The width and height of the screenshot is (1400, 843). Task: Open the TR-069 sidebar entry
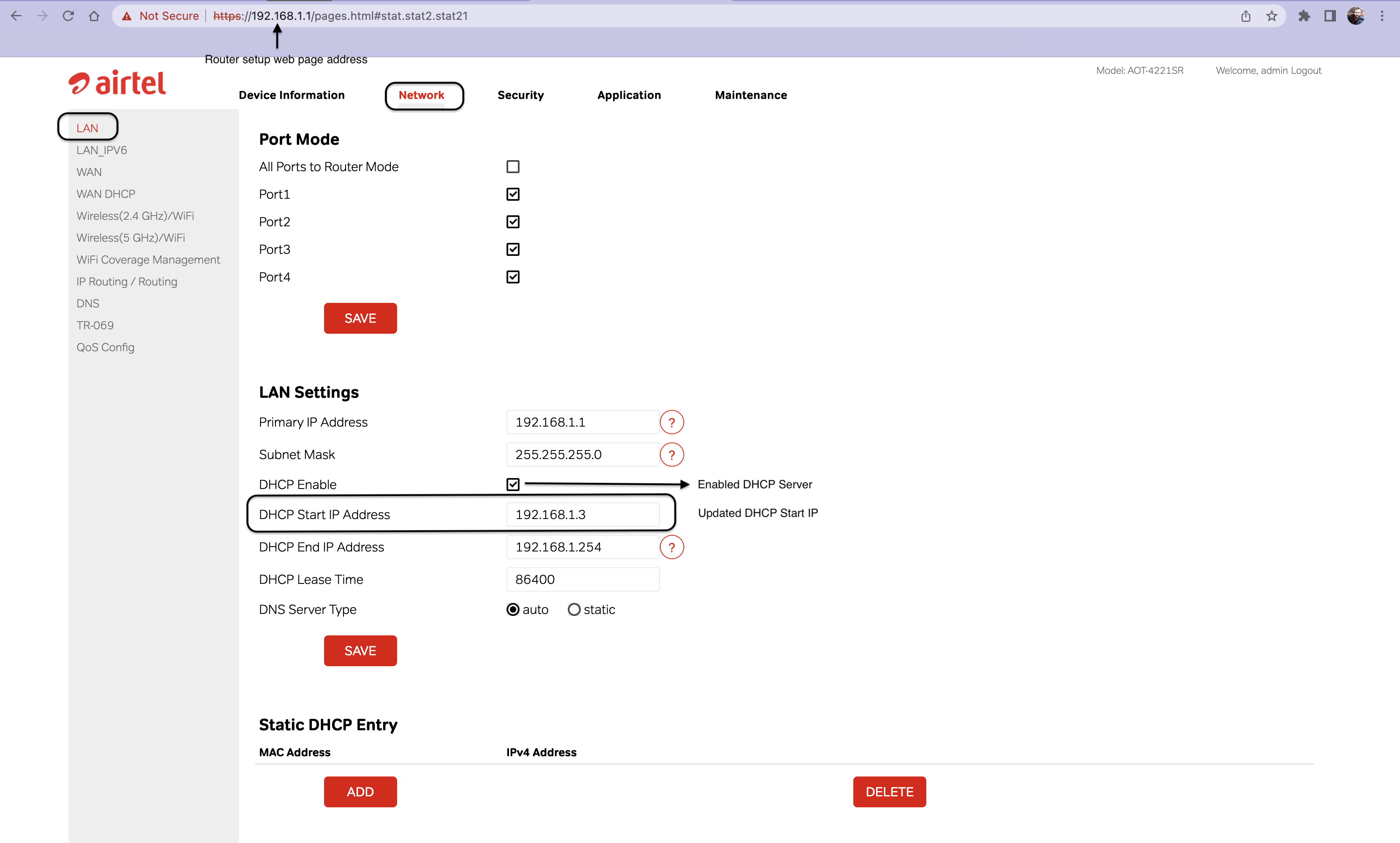pos(95,326)
